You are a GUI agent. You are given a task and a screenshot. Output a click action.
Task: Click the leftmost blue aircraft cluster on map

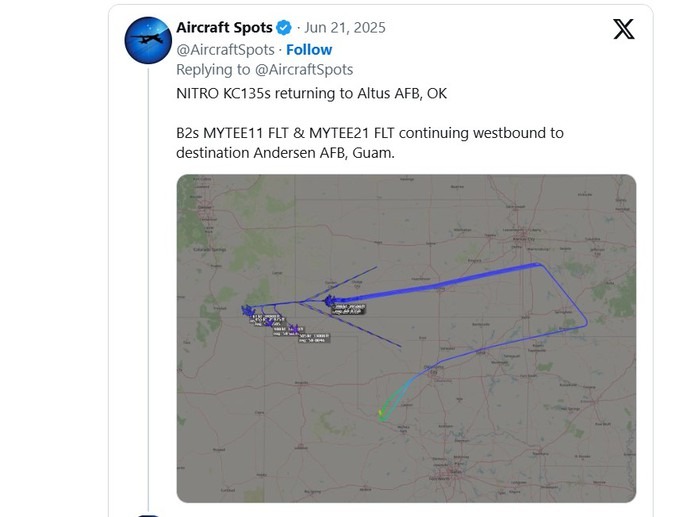(247, 310)
